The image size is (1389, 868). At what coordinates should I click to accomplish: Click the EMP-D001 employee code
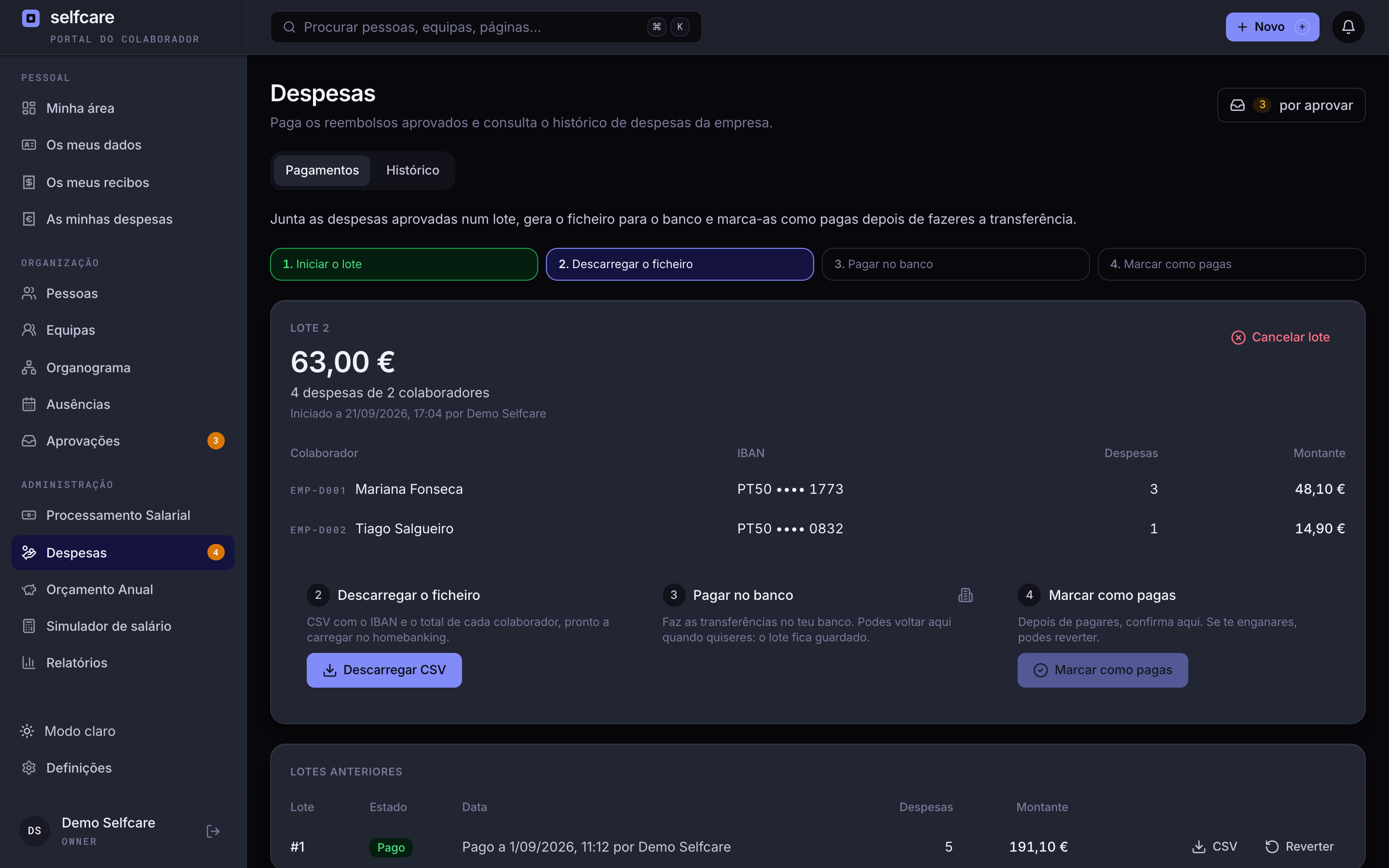(x=318, y=490)
